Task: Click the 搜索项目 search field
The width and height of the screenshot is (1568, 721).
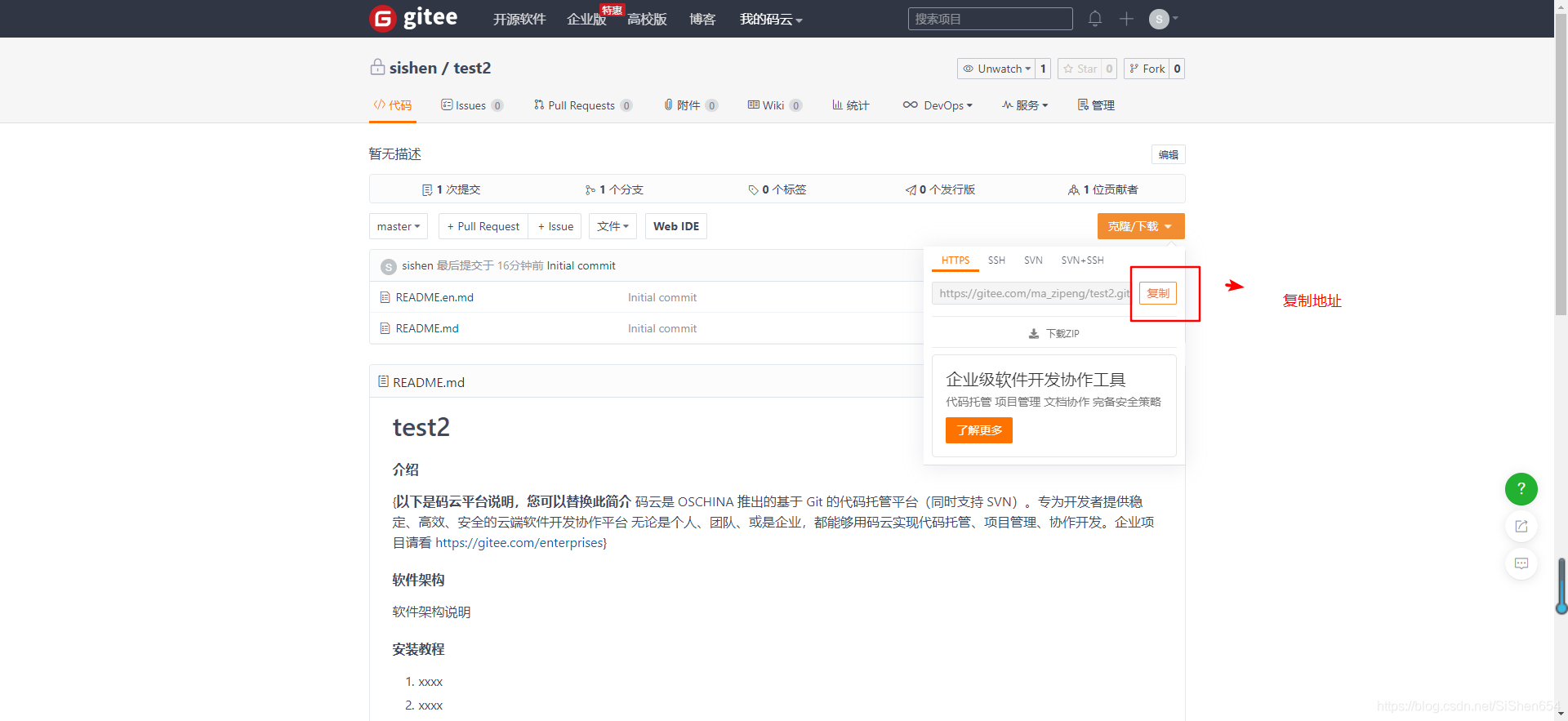Action: tap(990, 19)
